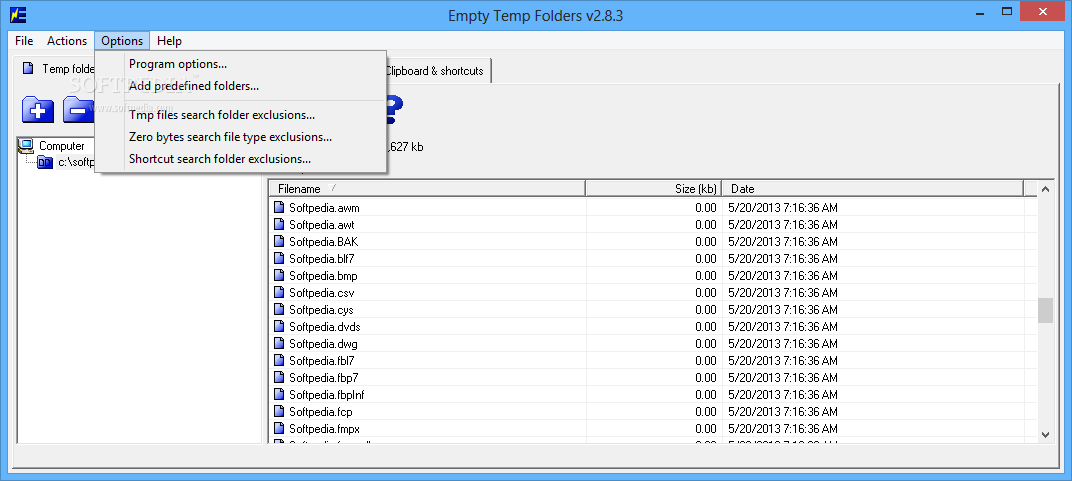Click the file icon next to Softpedia.blf7
The width and height of the screenshot is (1072, 481).
pos(279,258)
